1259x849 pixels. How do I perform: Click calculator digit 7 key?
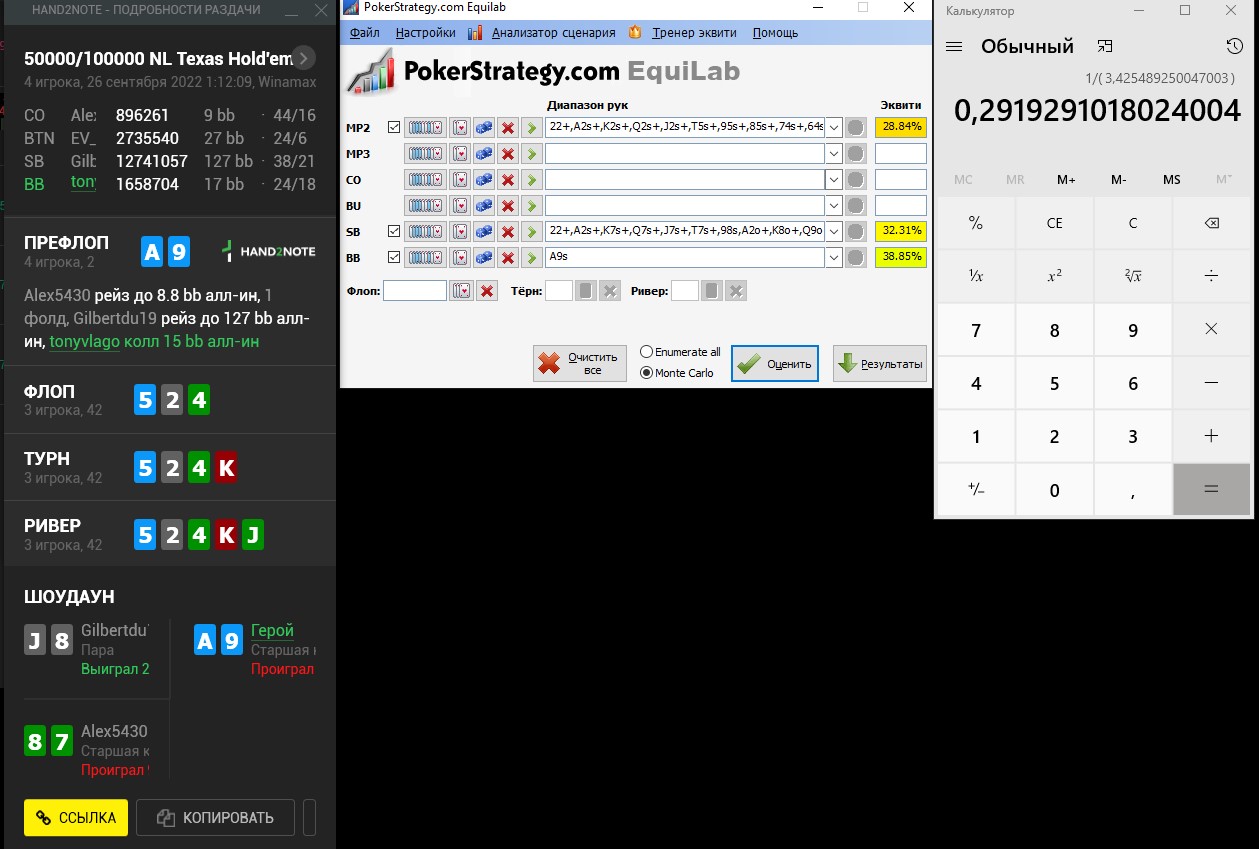click(976, 330)
